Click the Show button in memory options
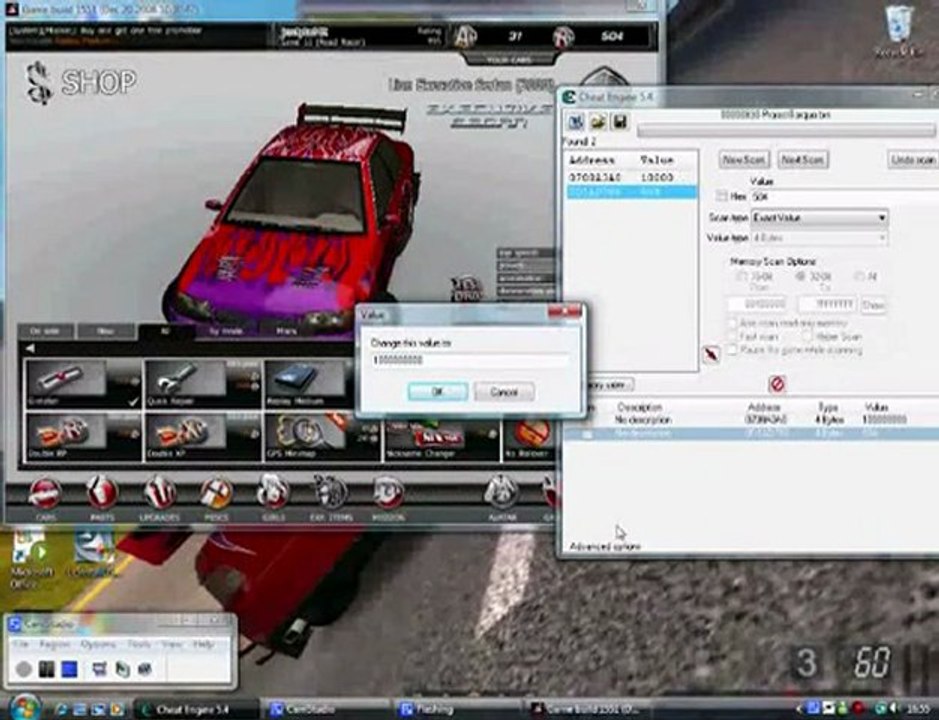 [873, 305]
